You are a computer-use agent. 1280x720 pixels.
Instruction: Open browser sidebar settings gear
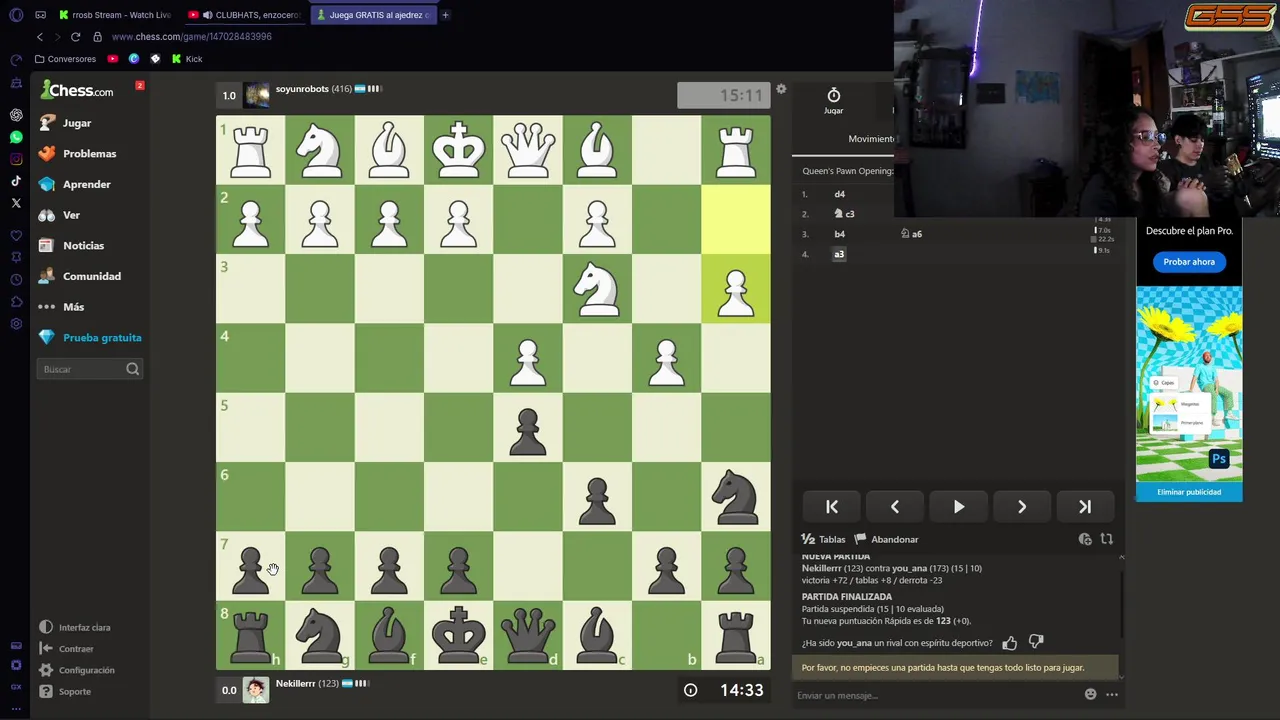16,324
